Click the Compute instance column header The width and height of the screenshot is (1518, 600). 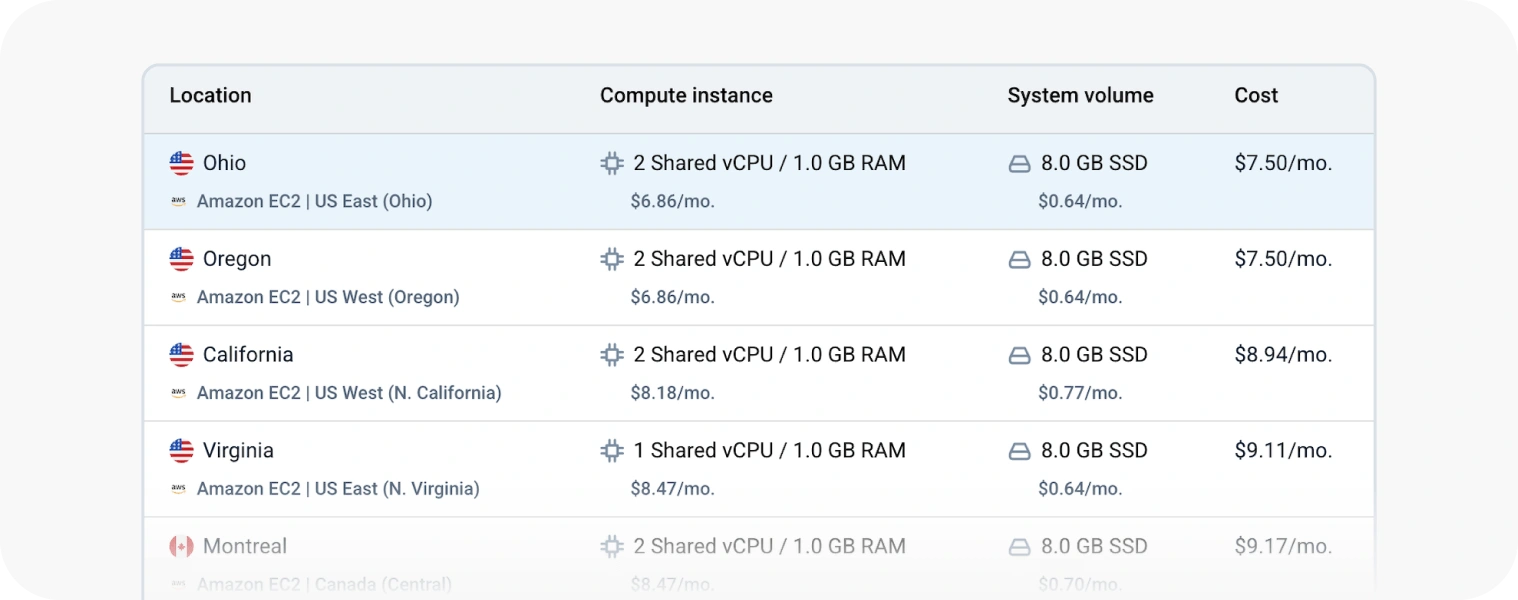tap(686, 96)
